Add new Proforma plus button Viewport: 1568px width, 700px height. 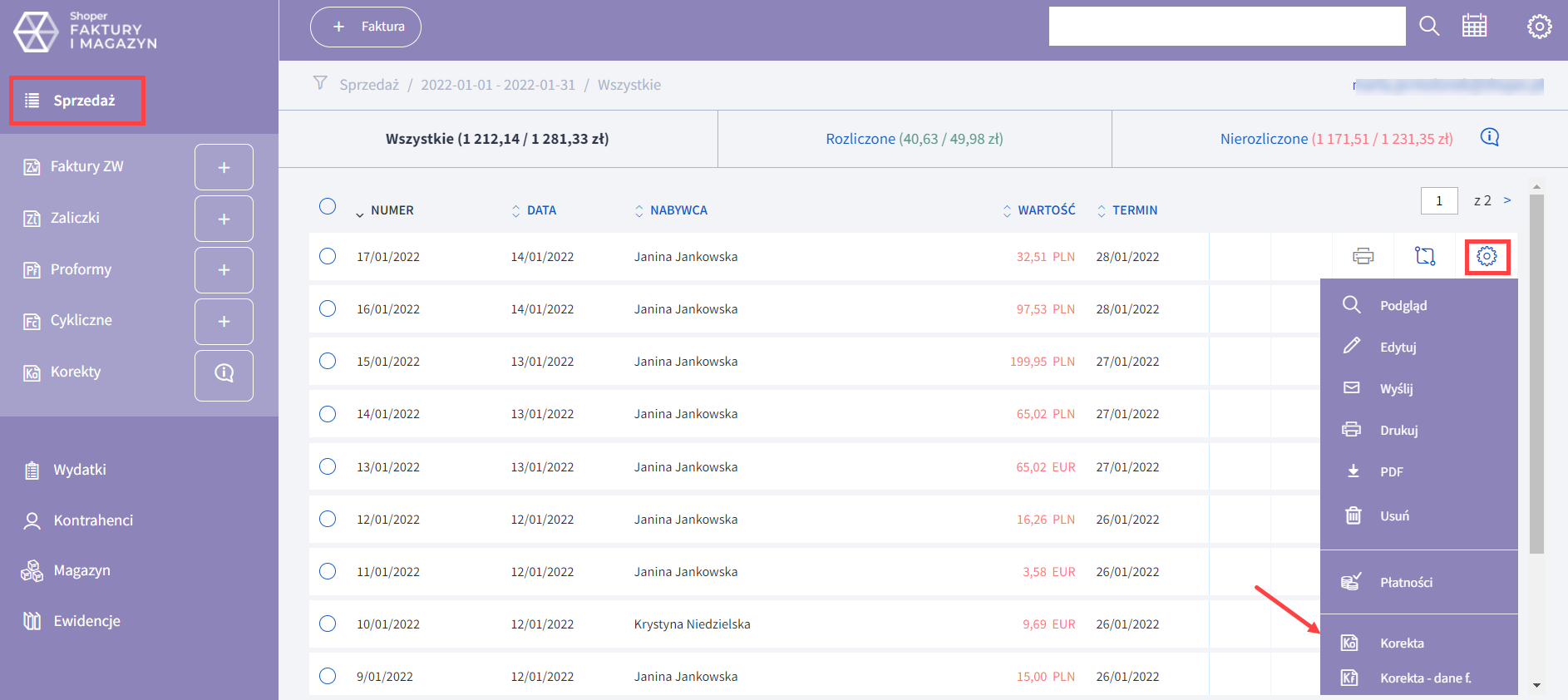[224, 270]
